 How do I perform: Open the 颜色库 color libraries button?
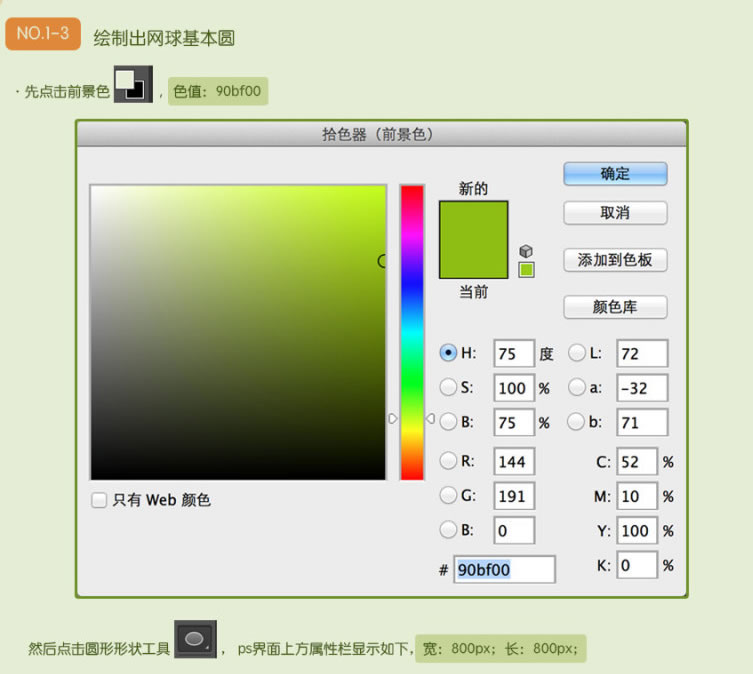pyautogui.click(x=615, y=306)
